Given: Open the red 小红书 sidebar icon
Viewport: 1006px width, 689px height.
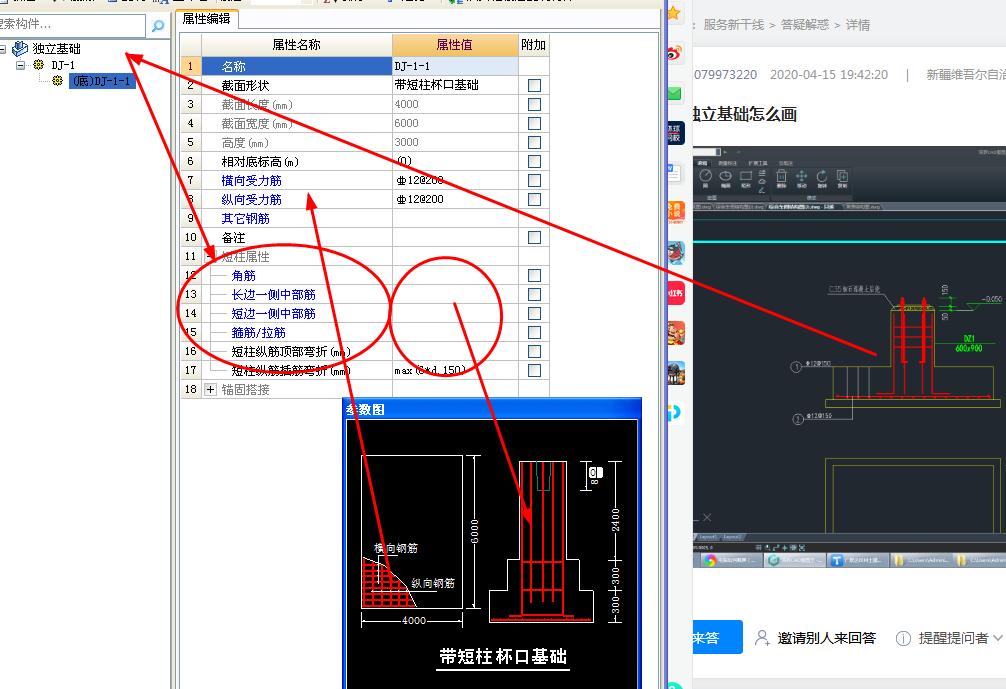Looking at the screenshot, I should tap(676, 293).
